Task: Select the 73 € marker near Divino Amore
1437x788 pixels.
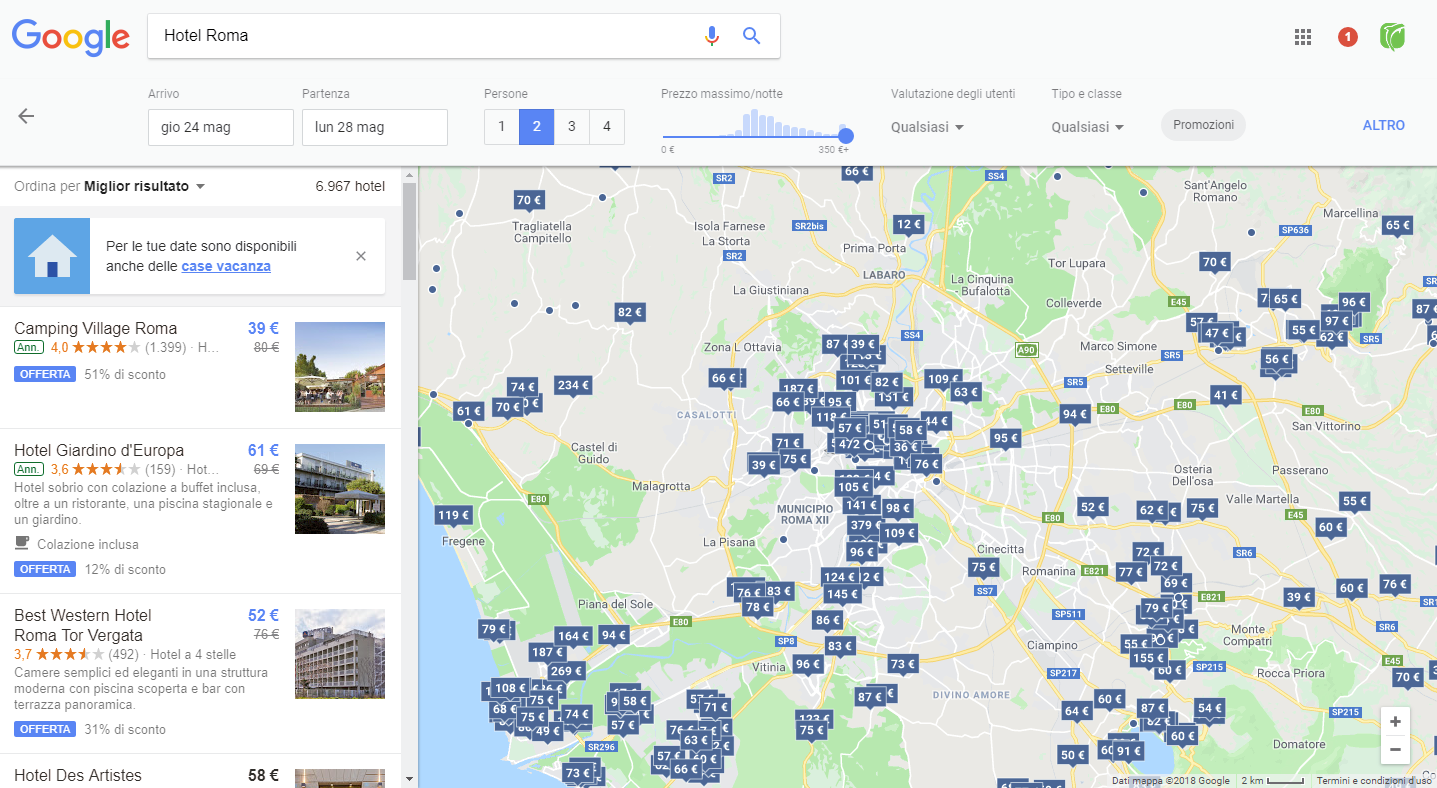Action: (x=902, y=665)
